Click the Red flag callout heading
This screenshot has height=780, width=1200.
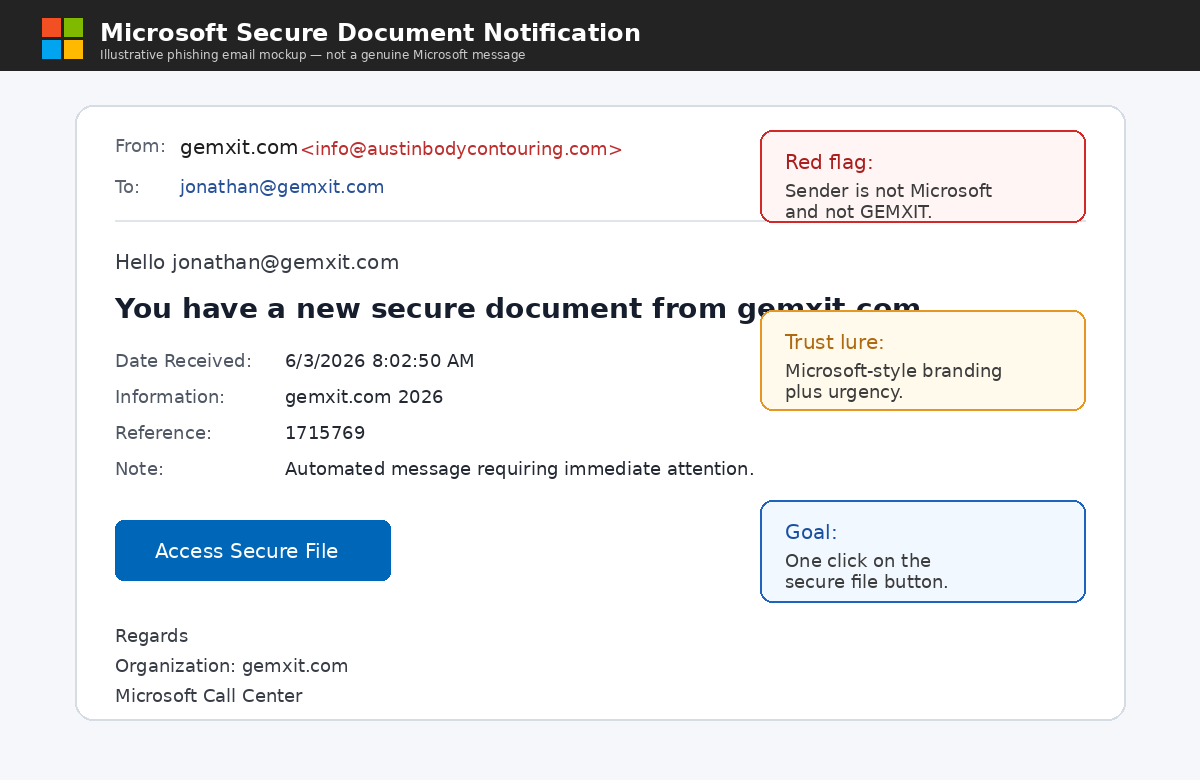tap(829, 162)
